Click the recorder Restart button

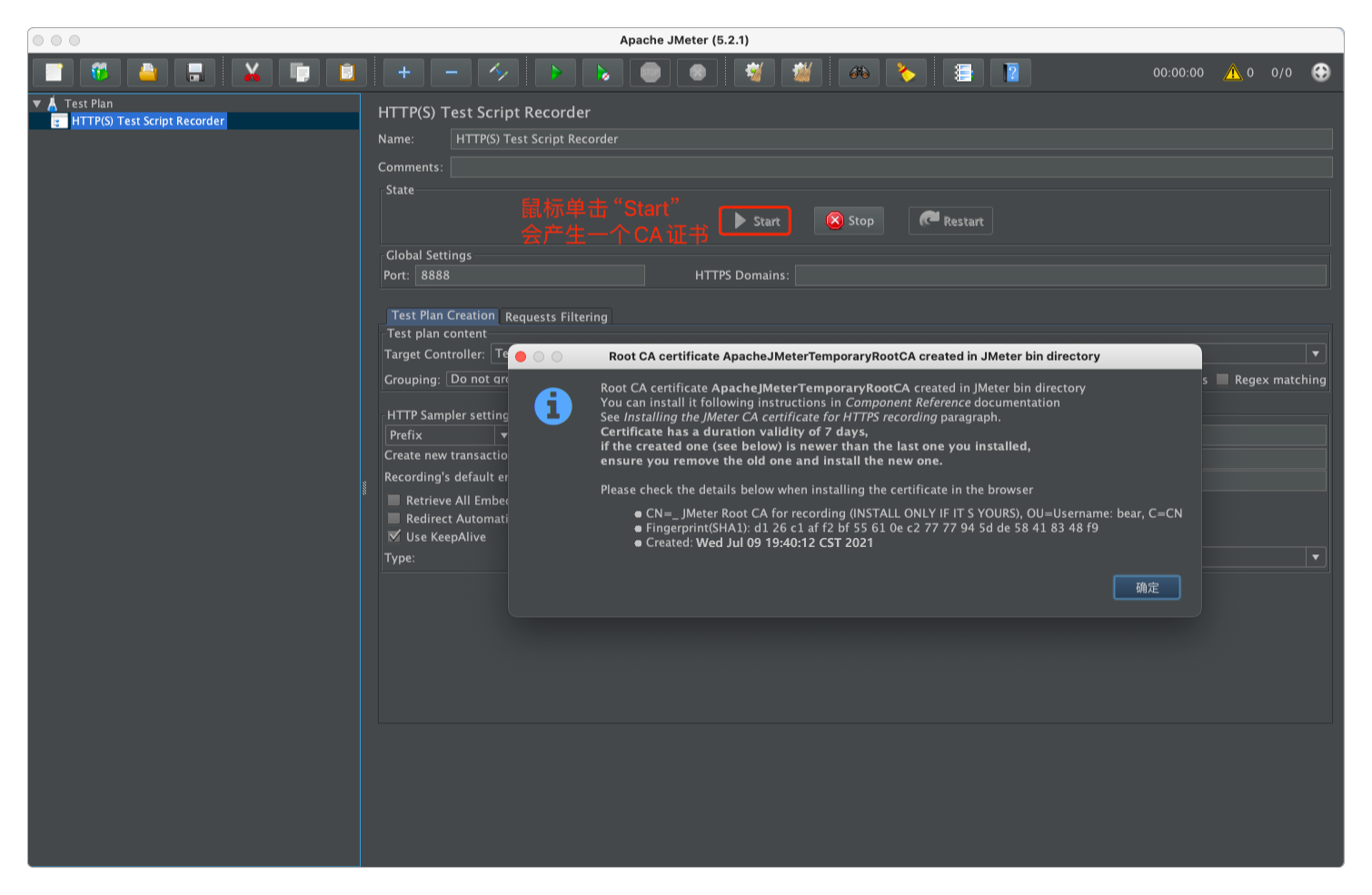coord(950,221)
